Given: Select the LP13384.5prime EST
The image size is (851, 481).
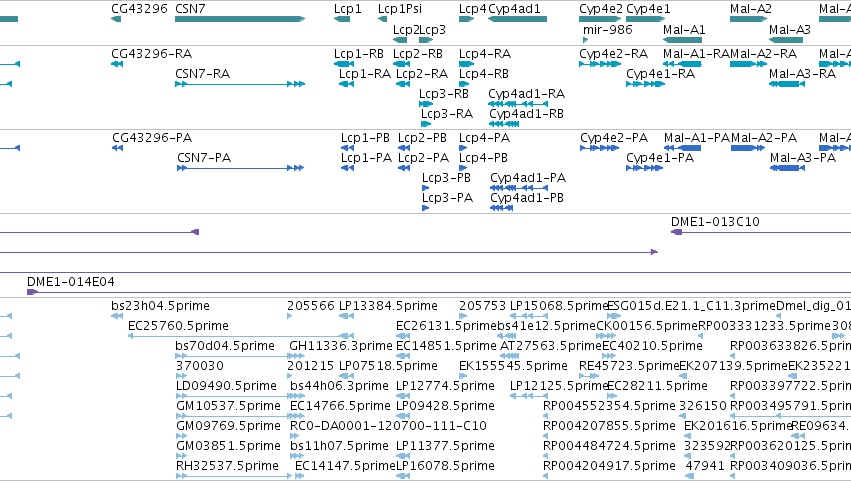Looking at the screenshot, I should pyautogui.click(x=346, y=316).
